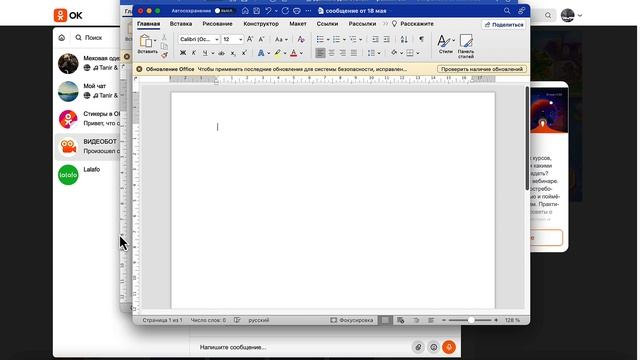Select Web Layout view in status bar

click(401, 320)
